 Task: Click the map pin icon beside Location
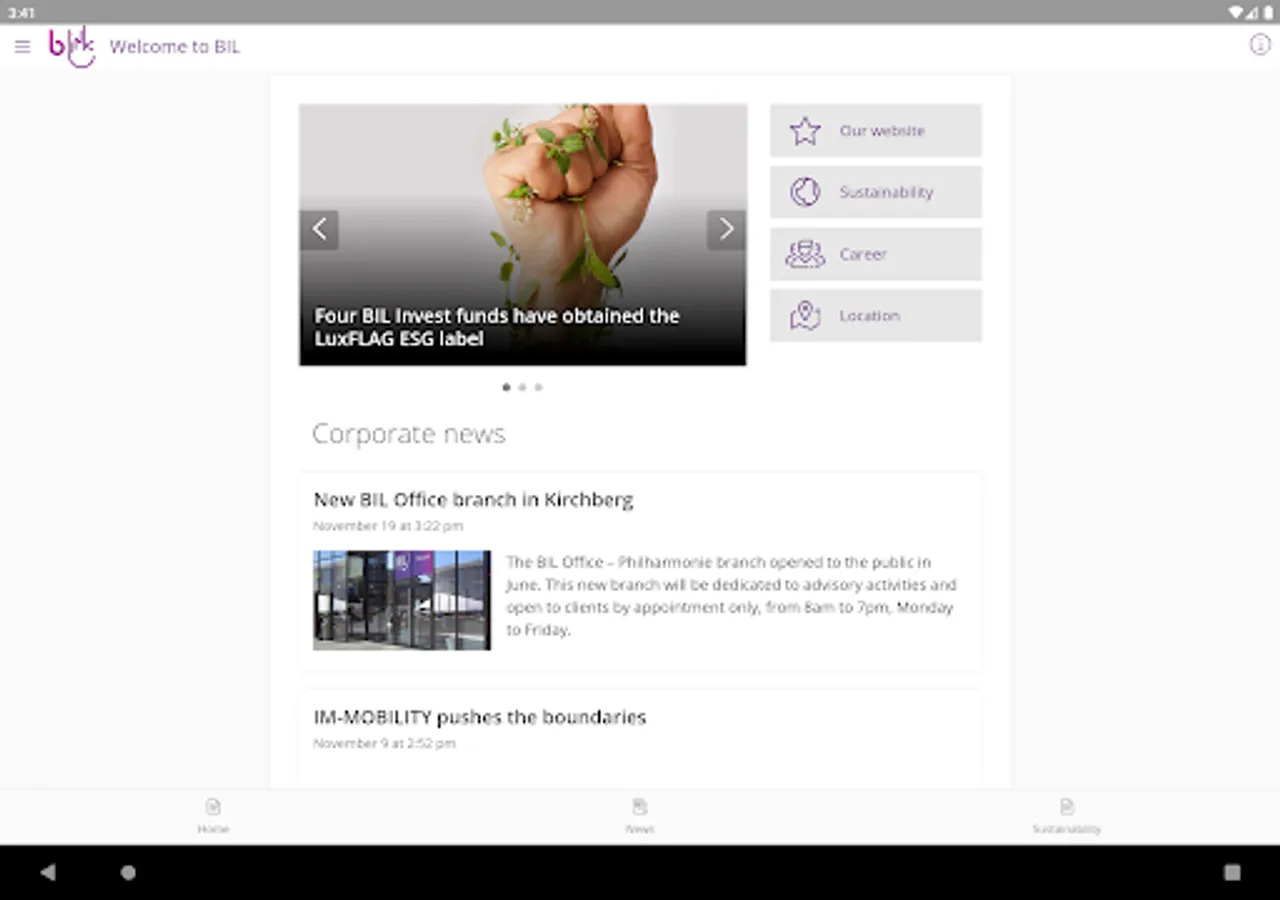[805, 316]
